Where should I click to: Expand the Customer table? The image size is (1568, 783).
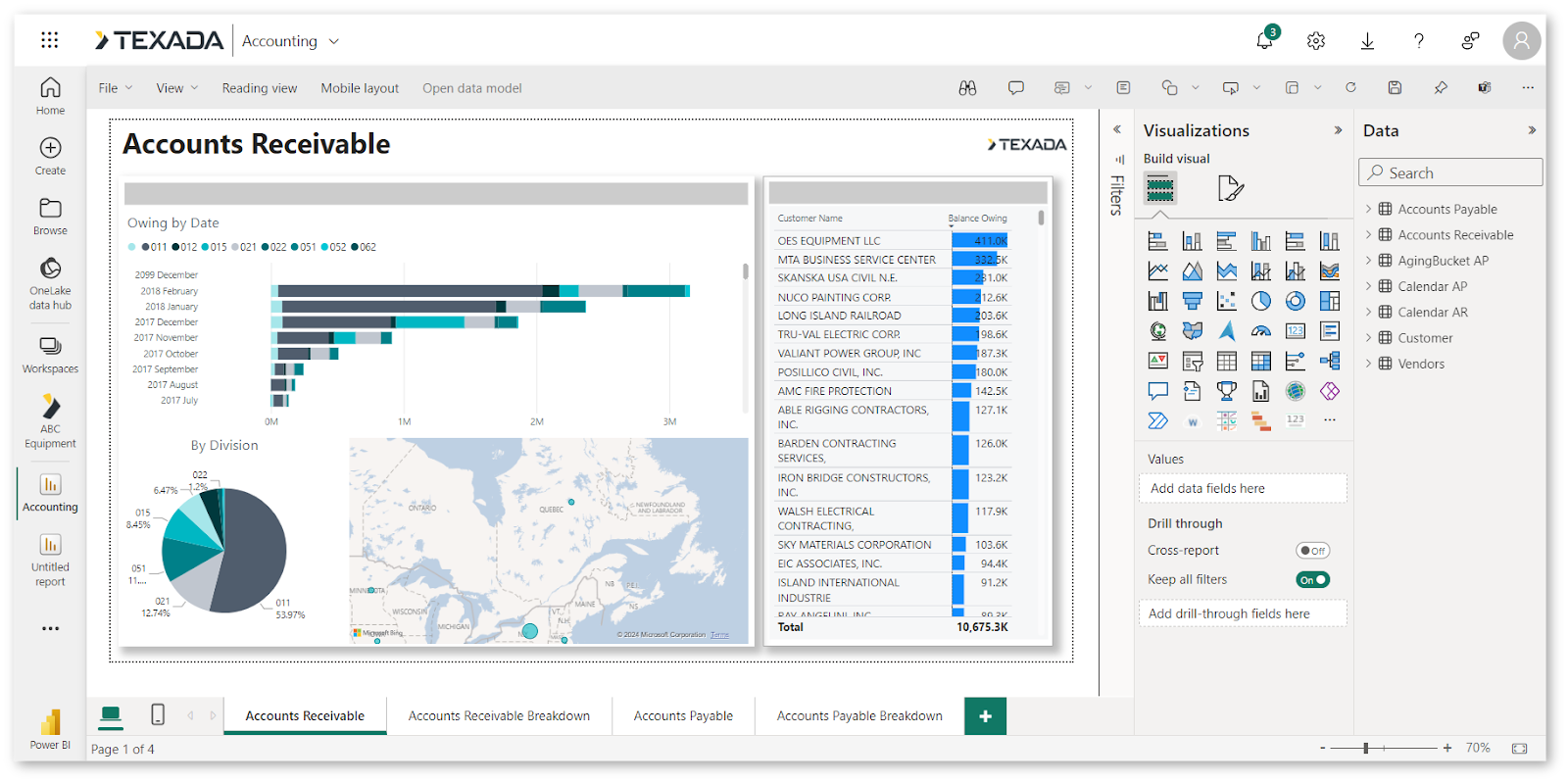(1369, 338)
